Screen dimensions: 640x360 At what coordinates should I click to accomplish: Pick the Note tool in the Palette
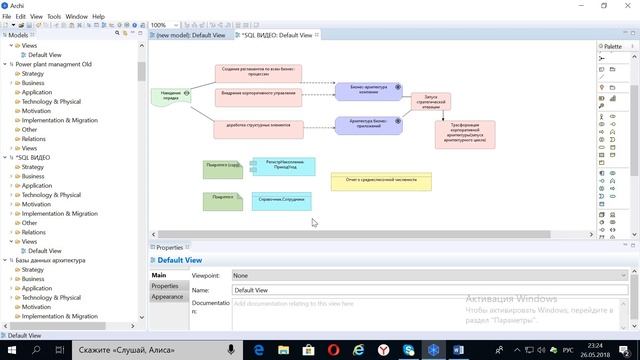[602, 69]
